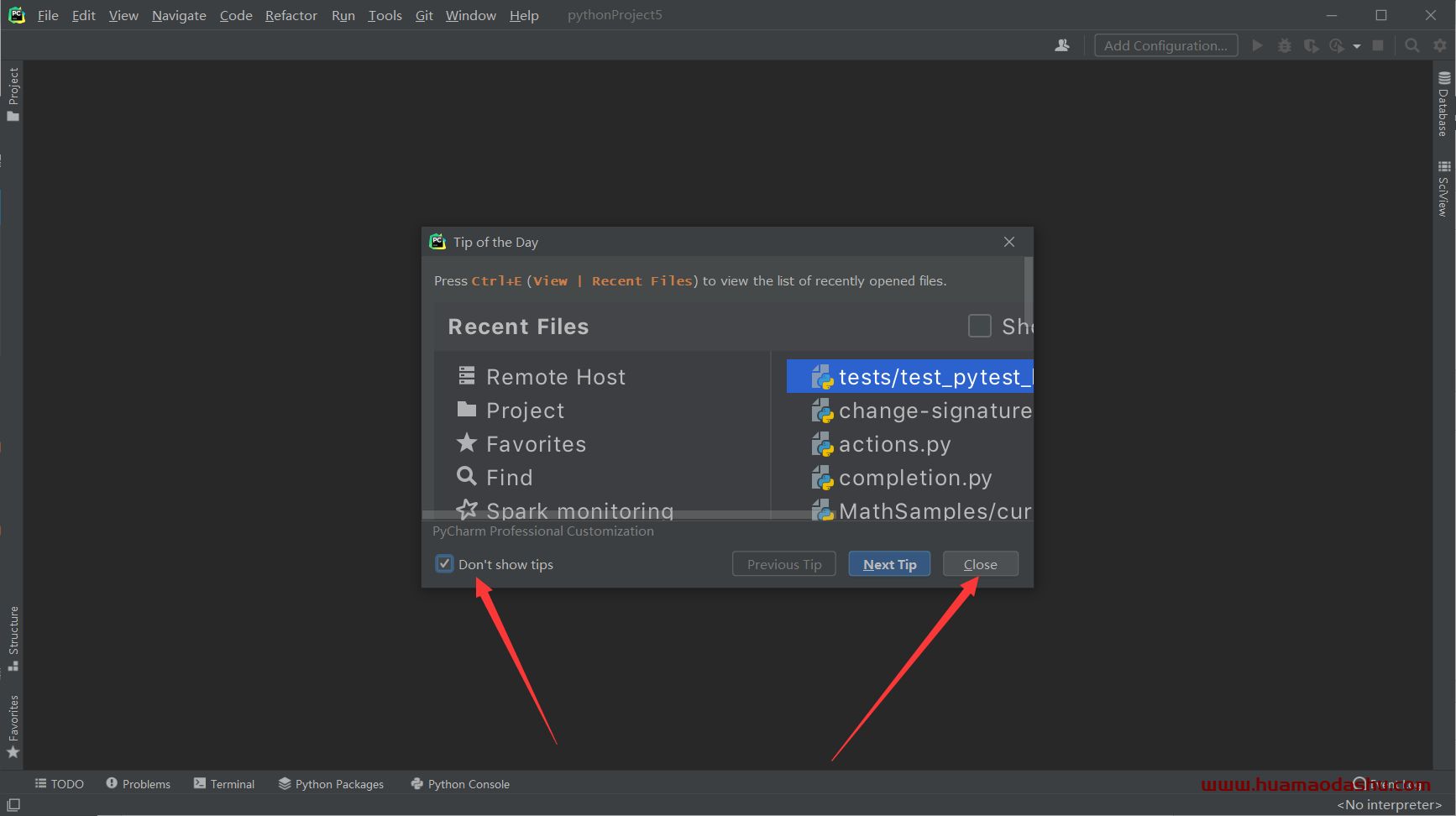This screenshot has width=1456, height=816.
Task: Open the Help menu
Action: (x=524, y=15)
